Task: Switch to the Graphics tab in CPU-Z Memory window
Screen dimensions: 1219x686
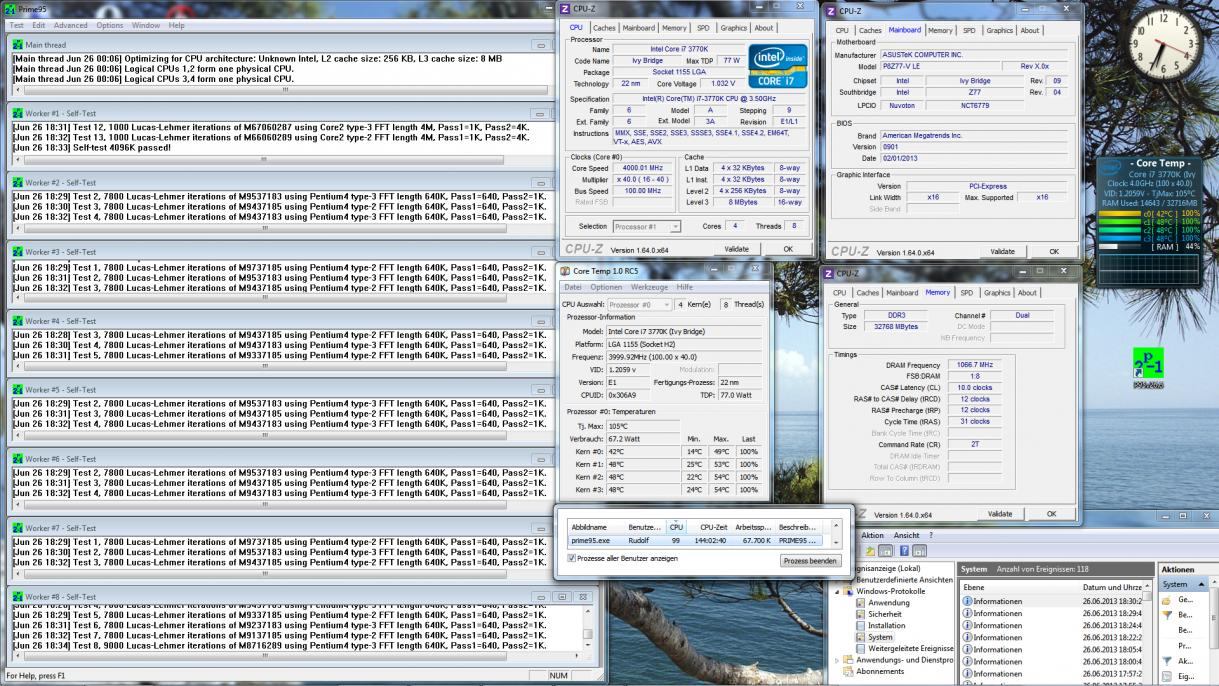Action: pyautogui.click(x=997, y=292)
